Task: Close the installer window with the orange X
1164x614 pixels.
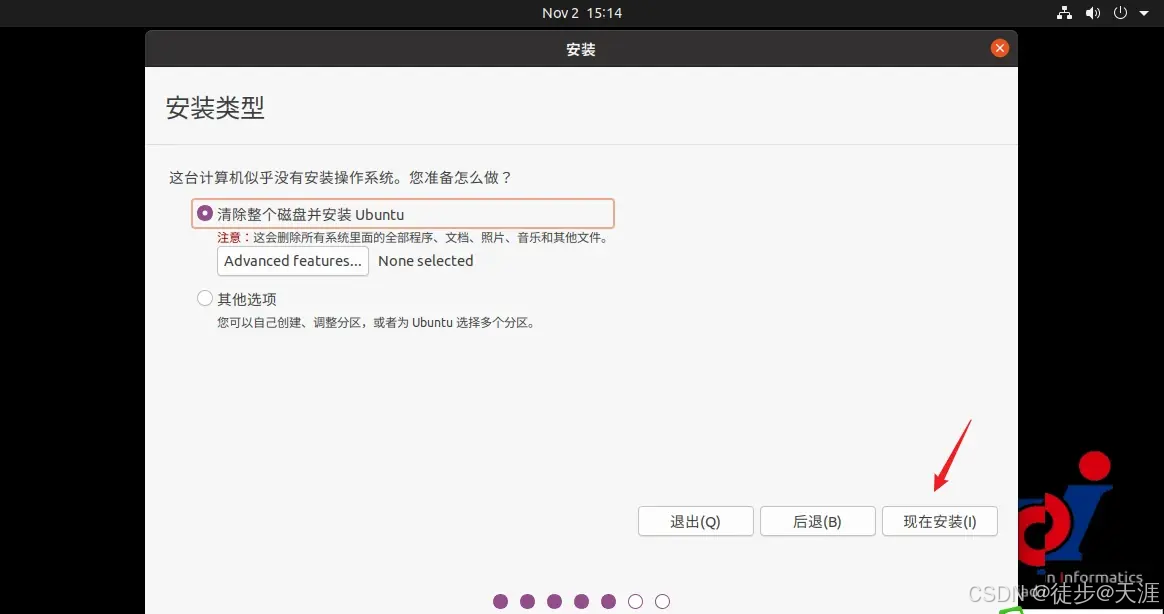Action: [999, 48]
